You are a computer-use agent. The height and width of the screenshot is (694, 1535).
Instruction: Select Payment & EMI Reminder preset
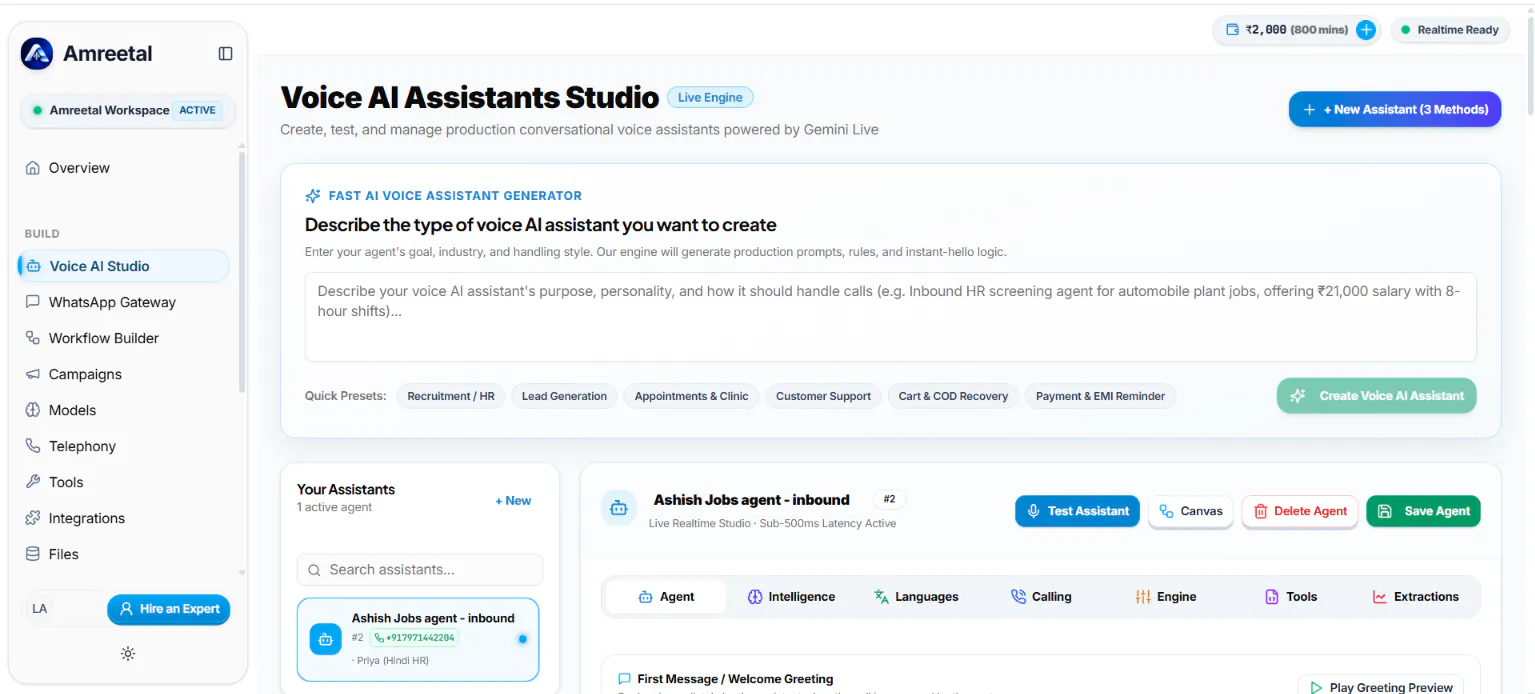point(1100,396)
